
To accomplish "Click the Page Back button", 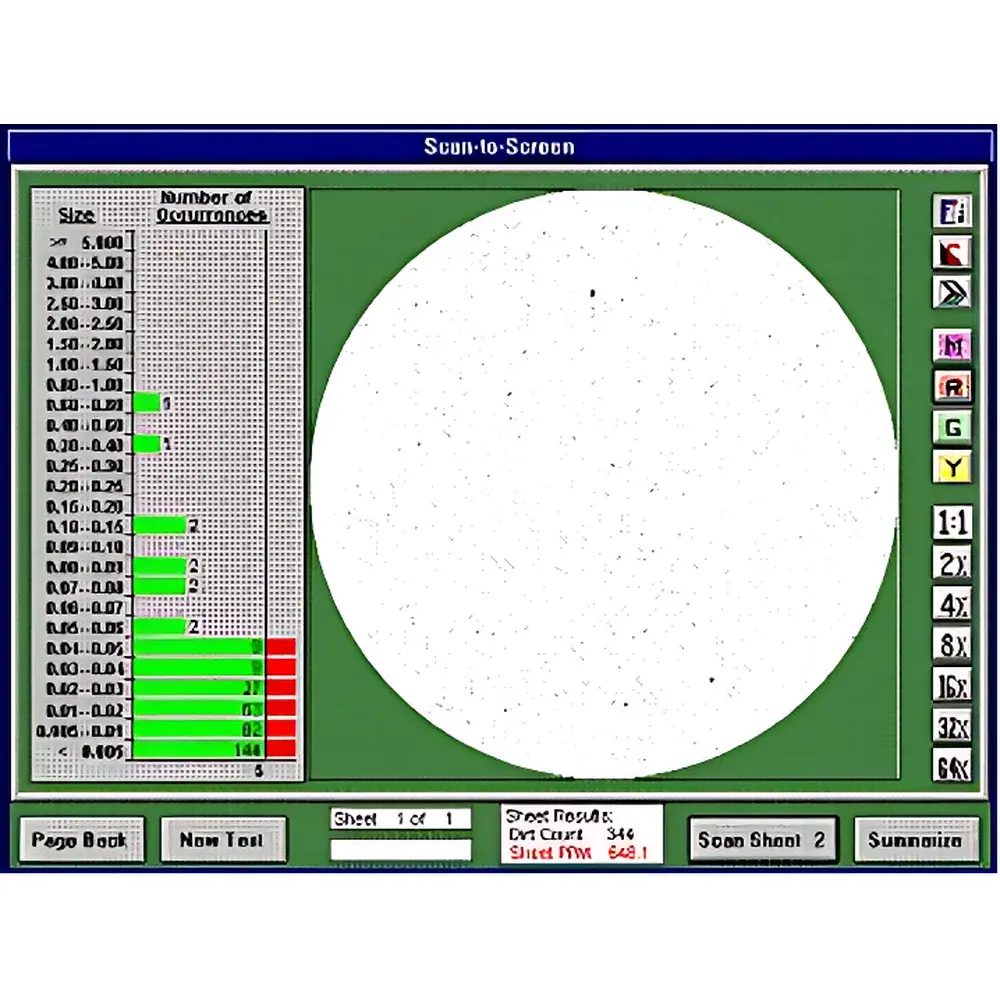I will pyautogui.click(x=82, y=840).
